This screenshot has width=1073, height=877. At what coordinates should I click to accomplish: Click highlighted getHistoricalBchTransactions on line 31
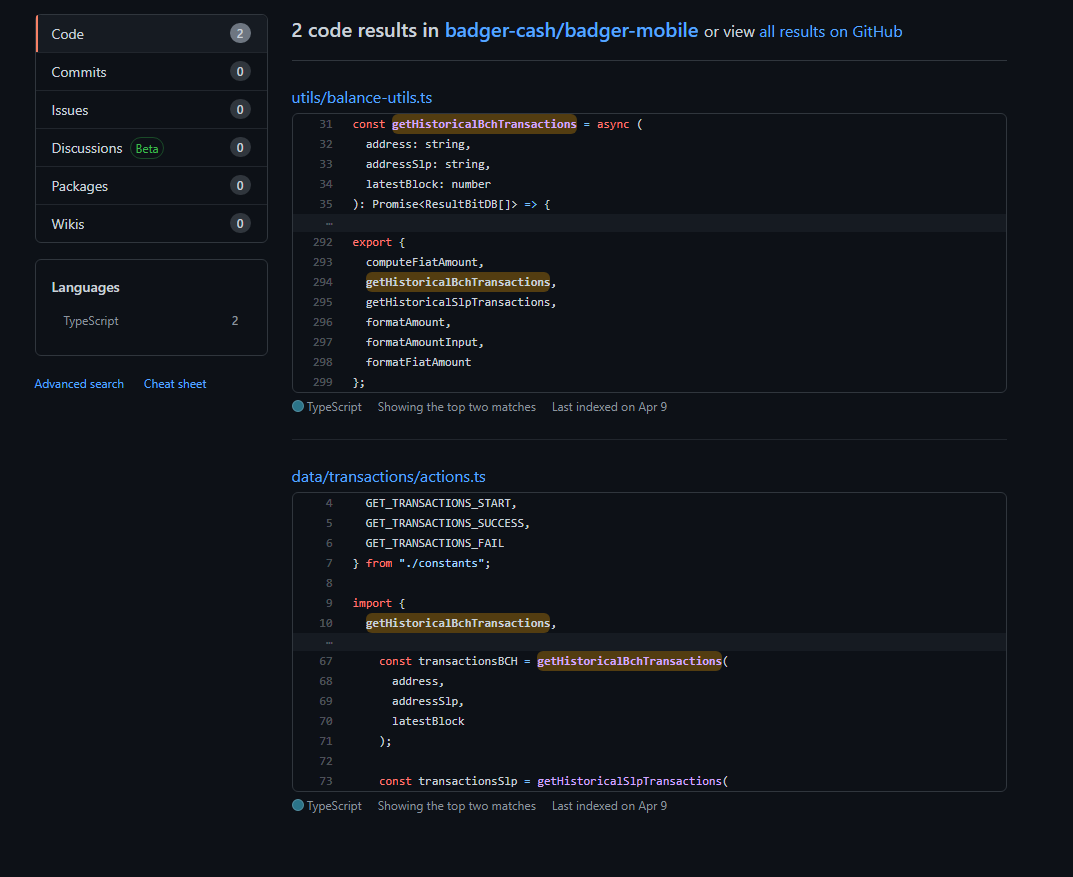(484, 125)
